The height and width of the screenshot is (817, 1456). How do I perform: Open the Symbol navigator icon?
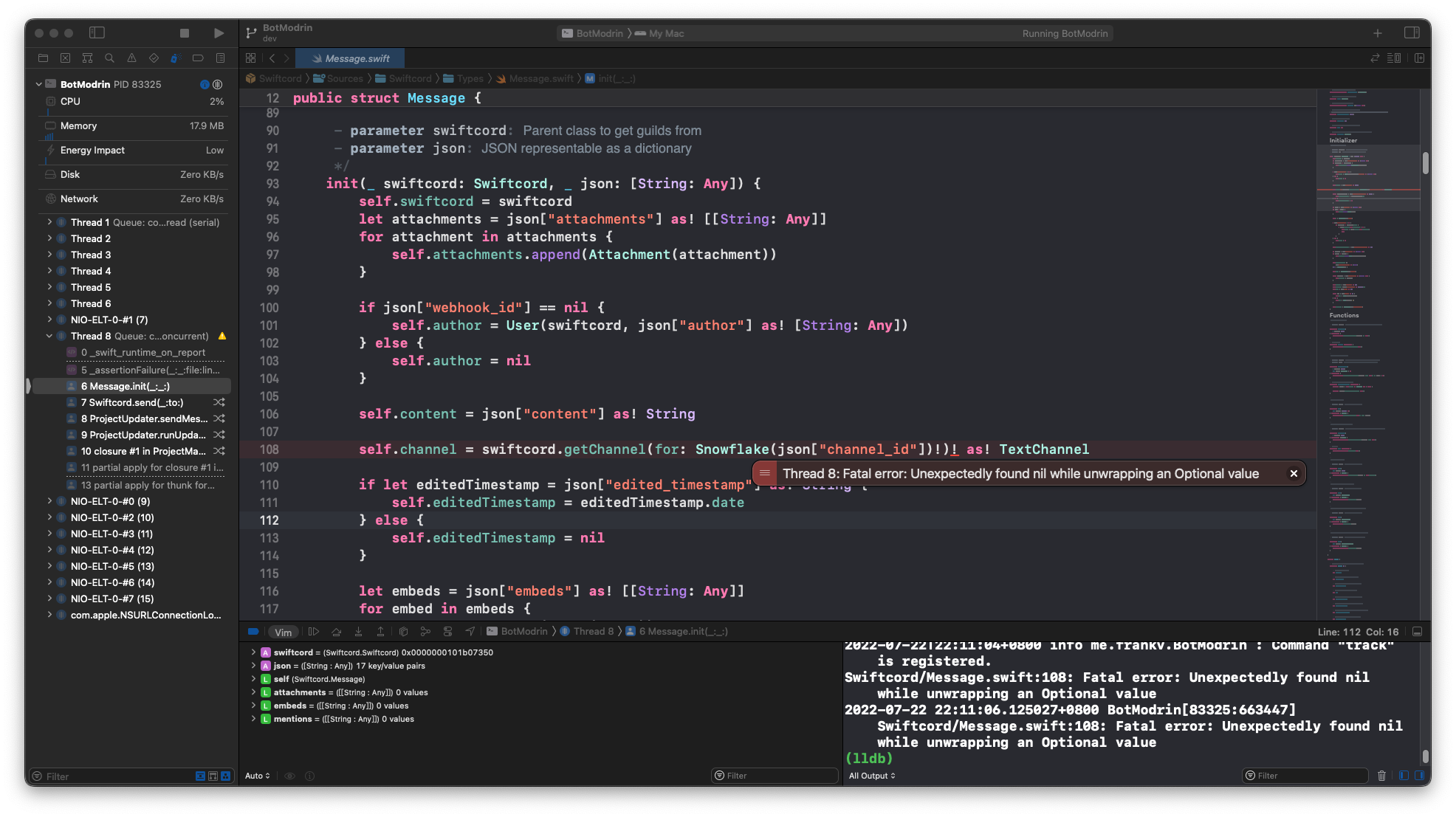click(x=87, y=58)
